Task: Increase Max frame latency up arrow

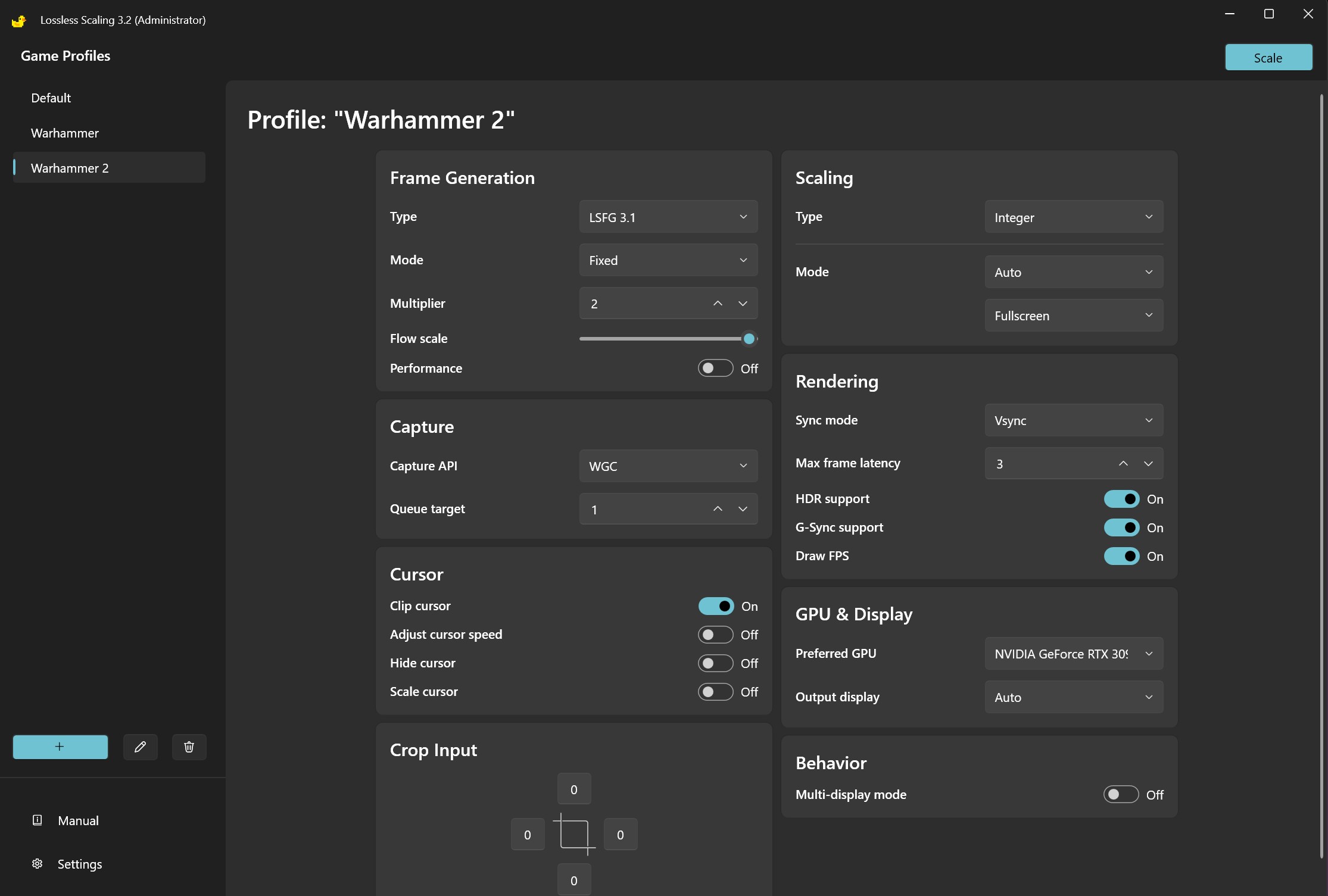Action: (1124, 463)
